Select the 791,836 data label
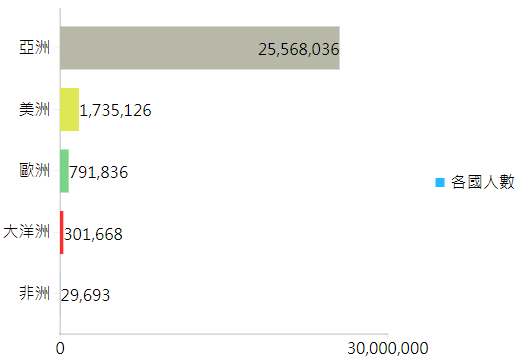This screenshot has width=518, height=363. click(x=99, y=172)
